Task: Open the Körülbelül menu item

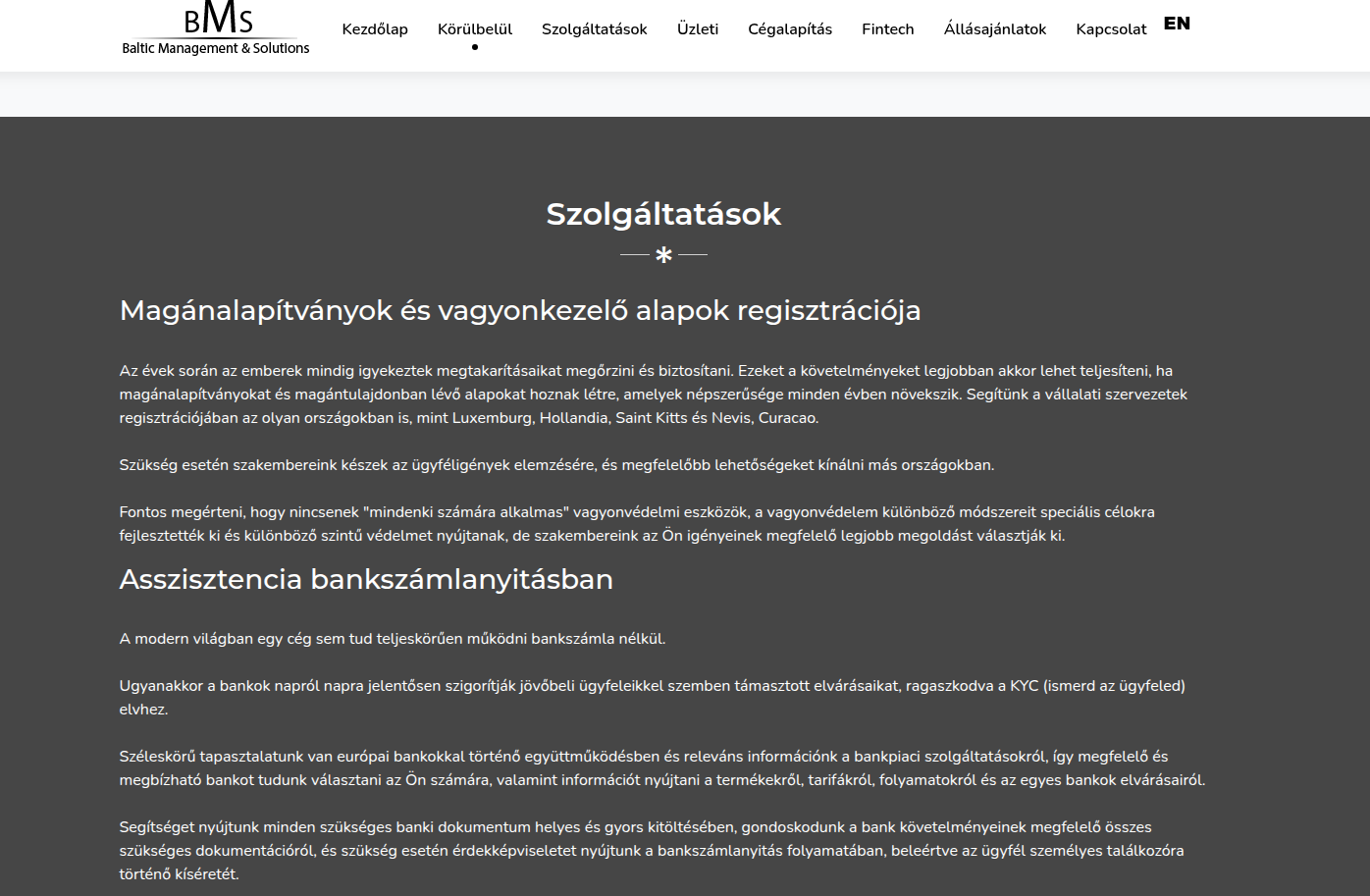Action: click(475, 29)
